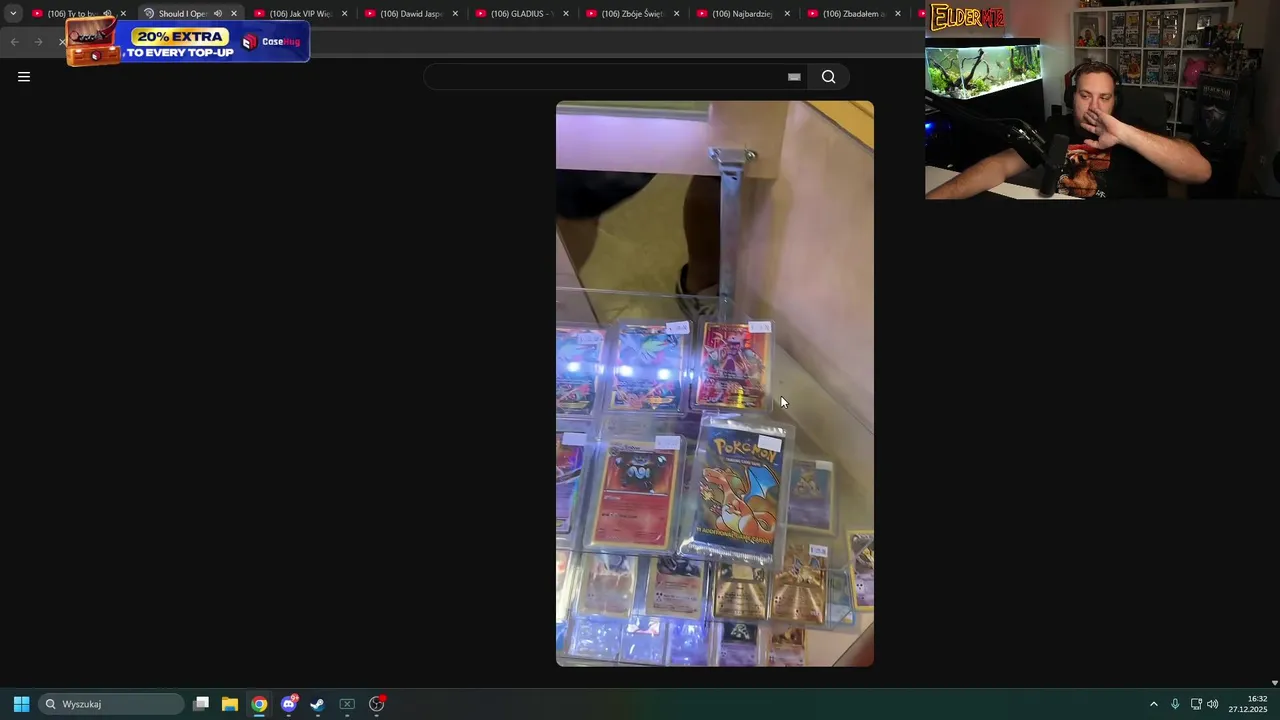1280x720 pixels.
Task: Click the Wyszukaj taskbar search box
Action: click(x=112, y=704)
